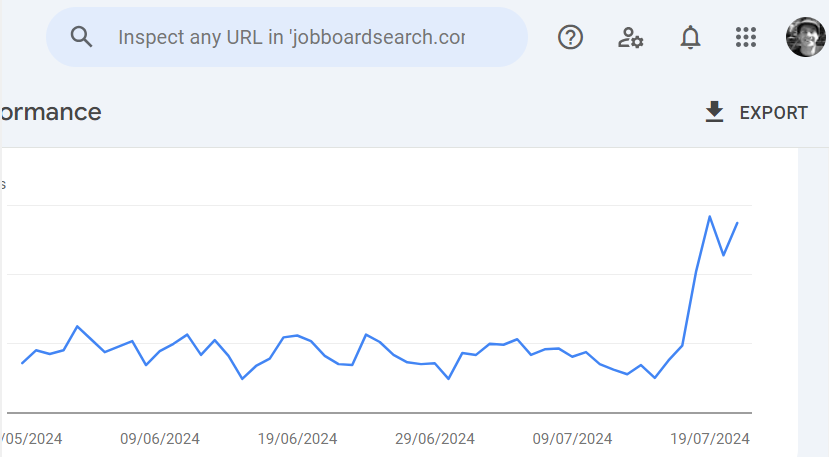The image size is (829, 457).
Task: Click the last data point at chart's right end
Action: point(737,223)
